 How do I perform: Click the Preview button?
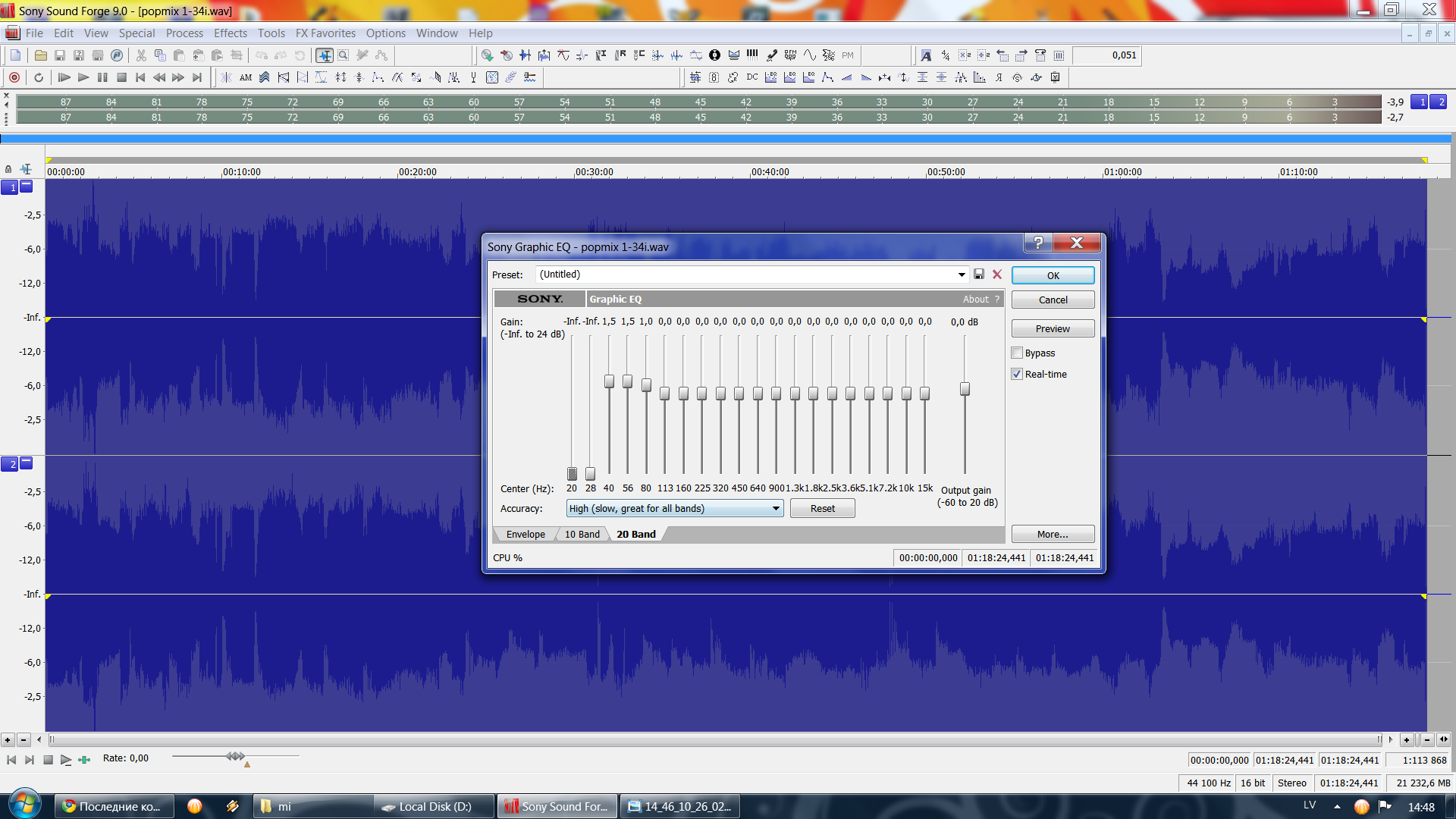pyautogui.click(x=1053, y=328)
